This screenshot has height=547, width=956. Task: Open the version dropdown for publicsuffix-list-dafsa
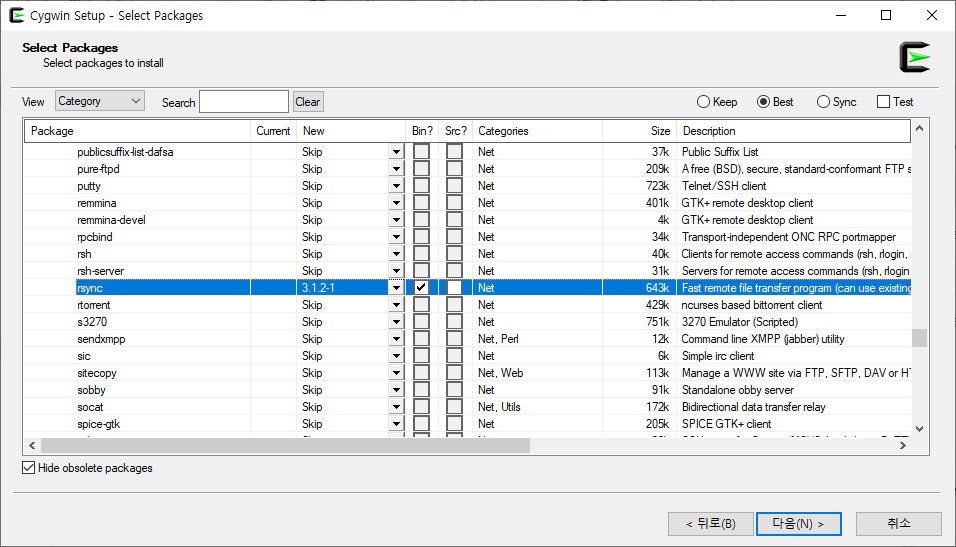pyautogui.click(x=396, y=152)
